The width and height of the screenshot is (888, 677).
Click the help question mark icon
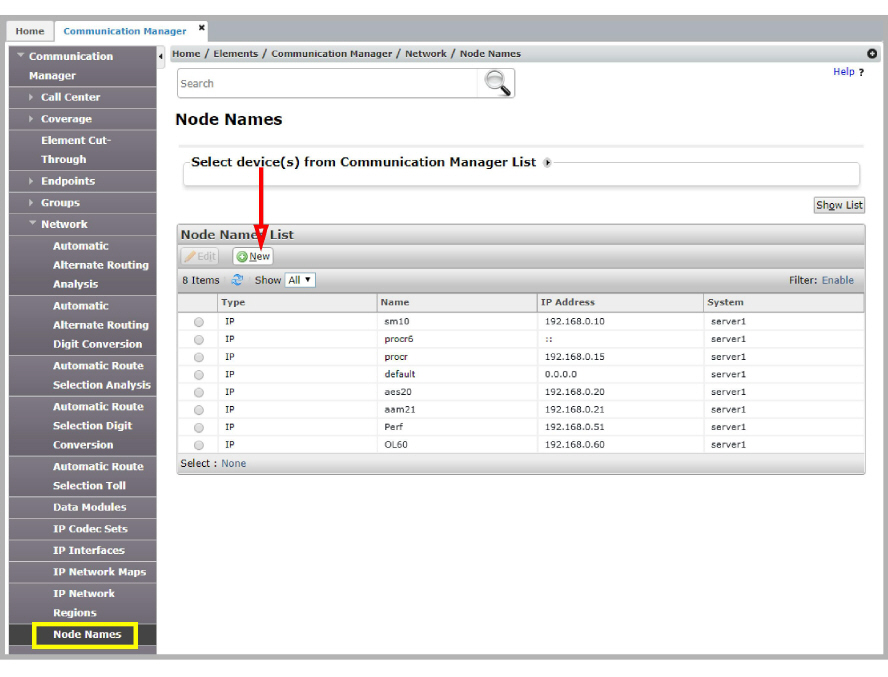click(x=861, y=73)
